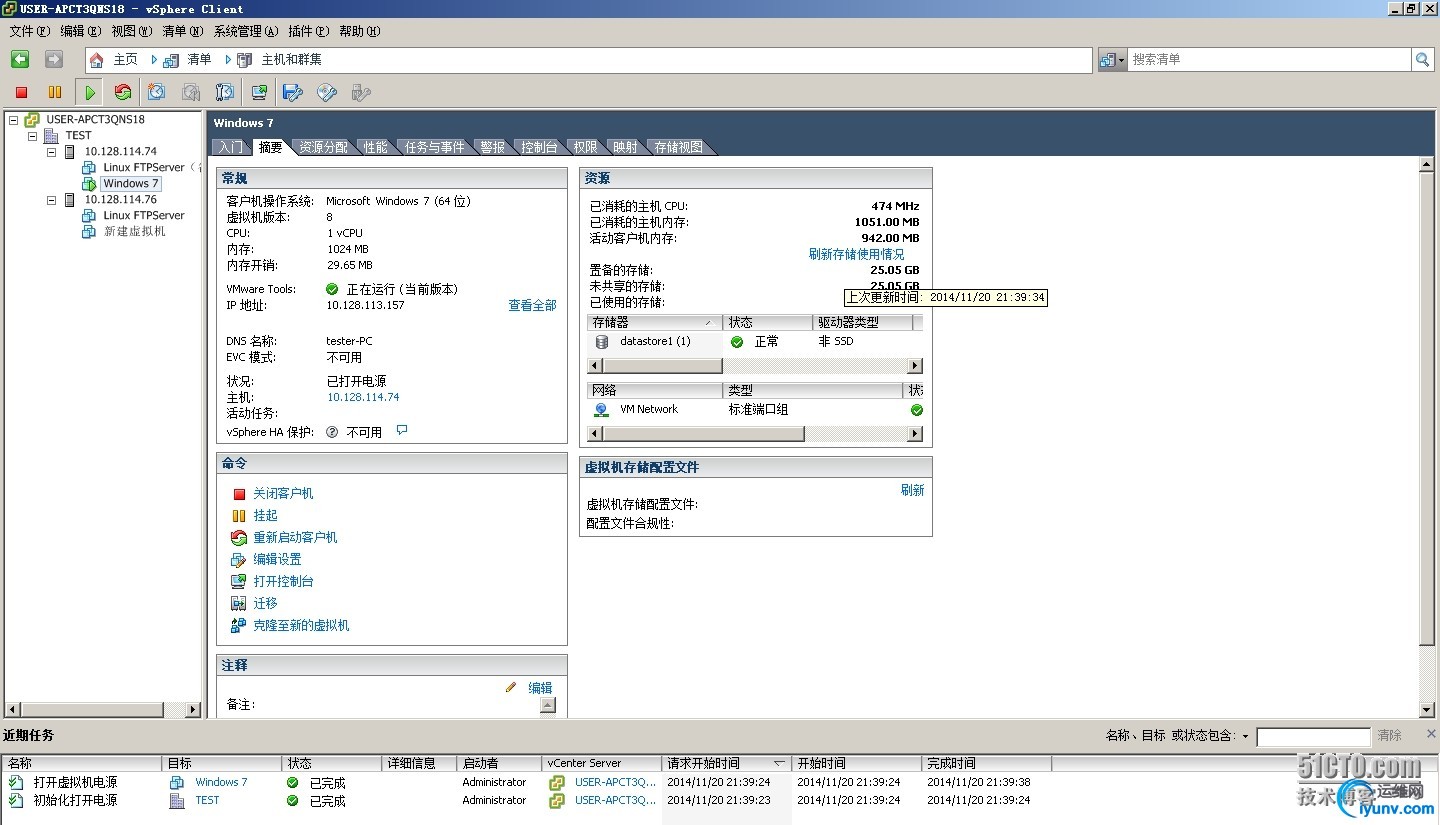Click the red Power Off toolbar icon
The width and height of the screenshot is (1440, 825).
click(x=21, y=93)
